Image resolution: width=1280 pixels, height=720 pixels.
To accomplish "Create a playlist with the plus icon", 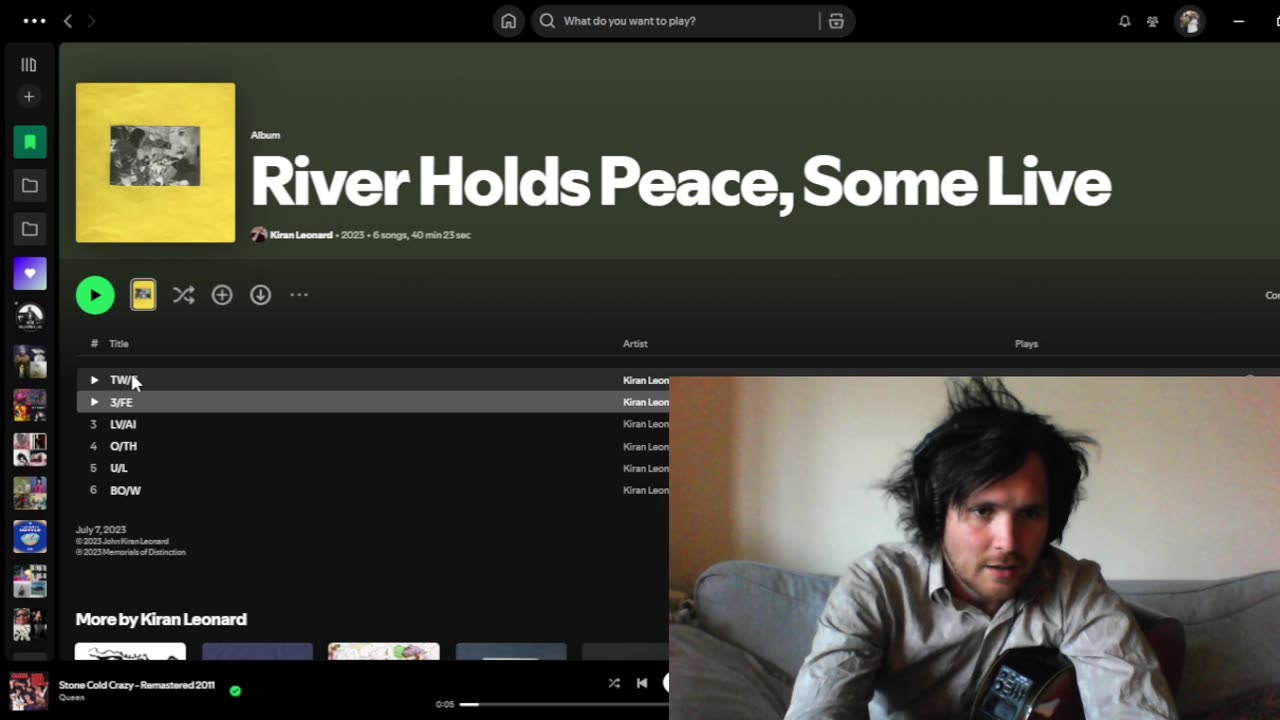I will point(29,97).
